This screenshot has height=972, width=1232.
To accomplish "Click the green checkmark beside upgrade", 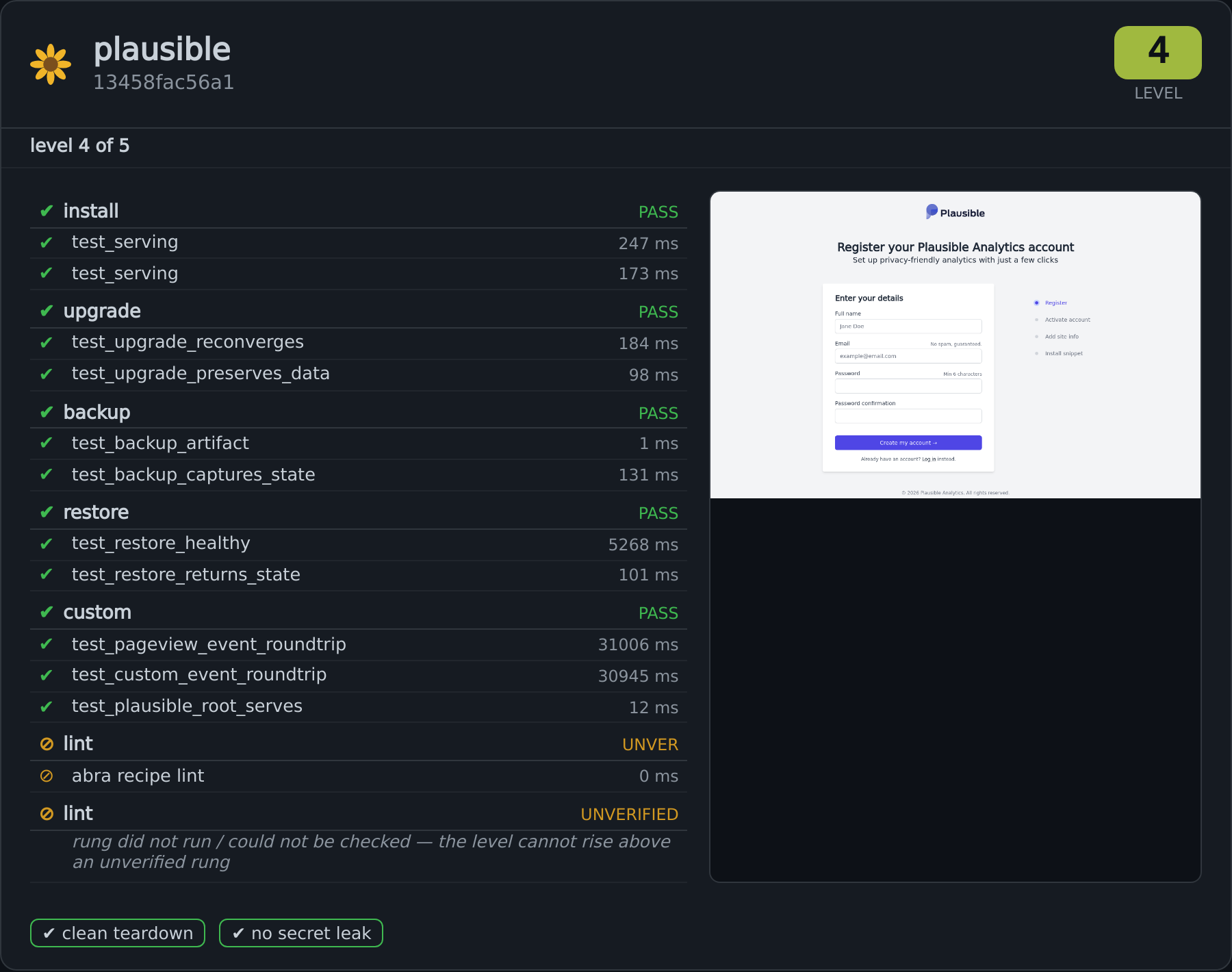I will [x=47, y=311].
